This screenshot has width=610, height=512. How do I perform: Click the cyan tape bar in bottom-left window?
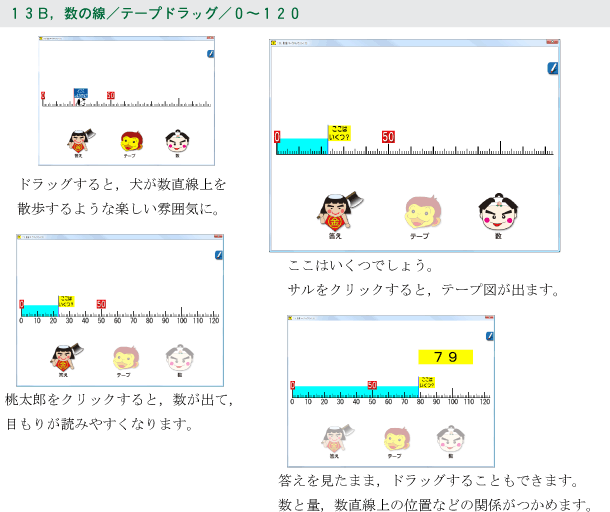pos(40,311)
